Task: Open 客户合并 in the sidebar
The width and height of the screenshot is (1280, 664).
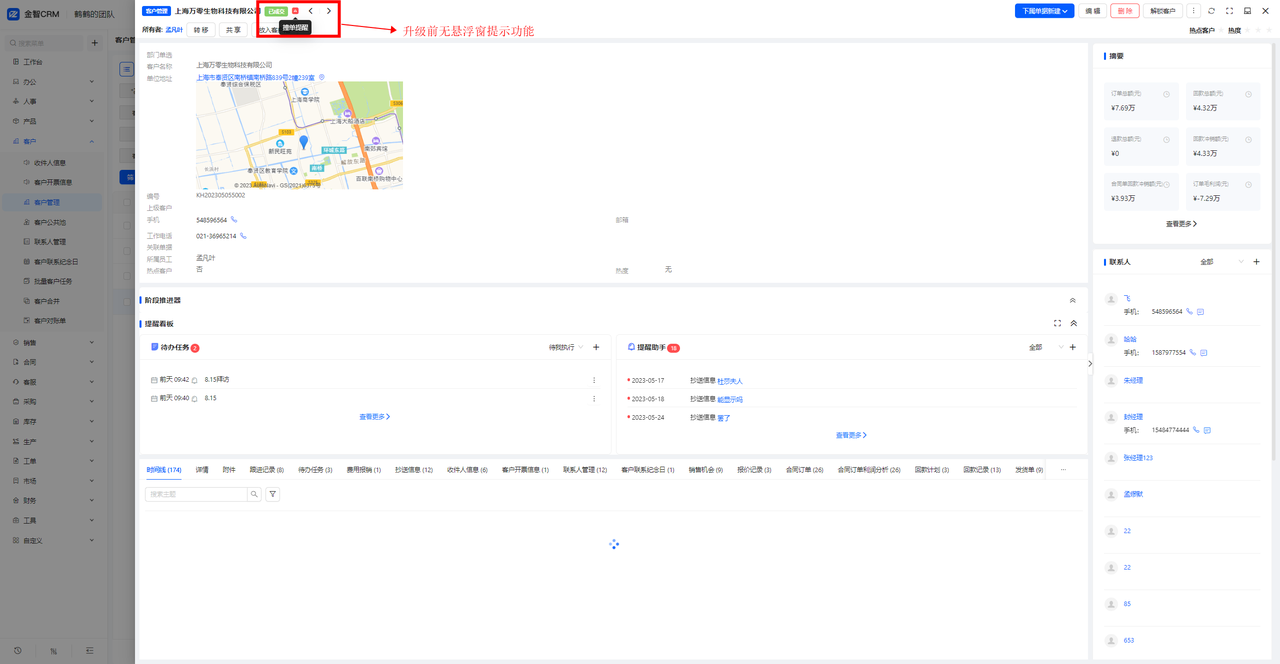Action: coord(47,301)
